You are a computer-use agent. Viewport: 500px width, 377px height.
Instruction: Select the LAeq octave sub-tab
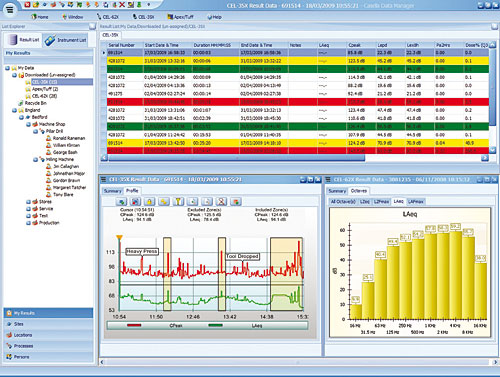click(398, 201)
